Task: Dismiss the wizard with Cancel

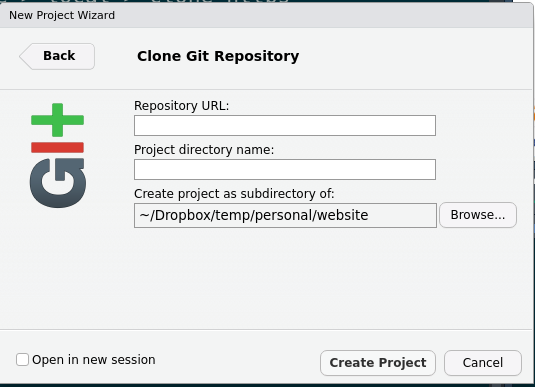Action: (x=483, y=363)
